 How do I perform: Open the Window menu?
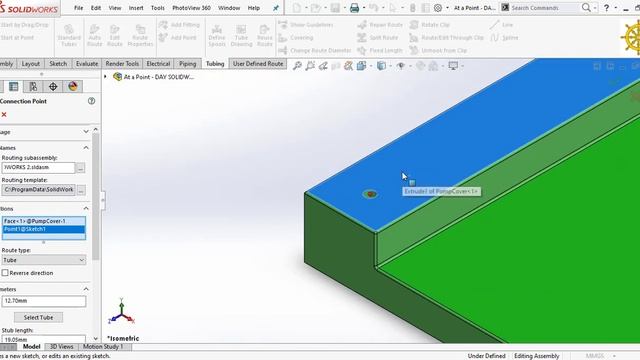(x=229, y=8)
